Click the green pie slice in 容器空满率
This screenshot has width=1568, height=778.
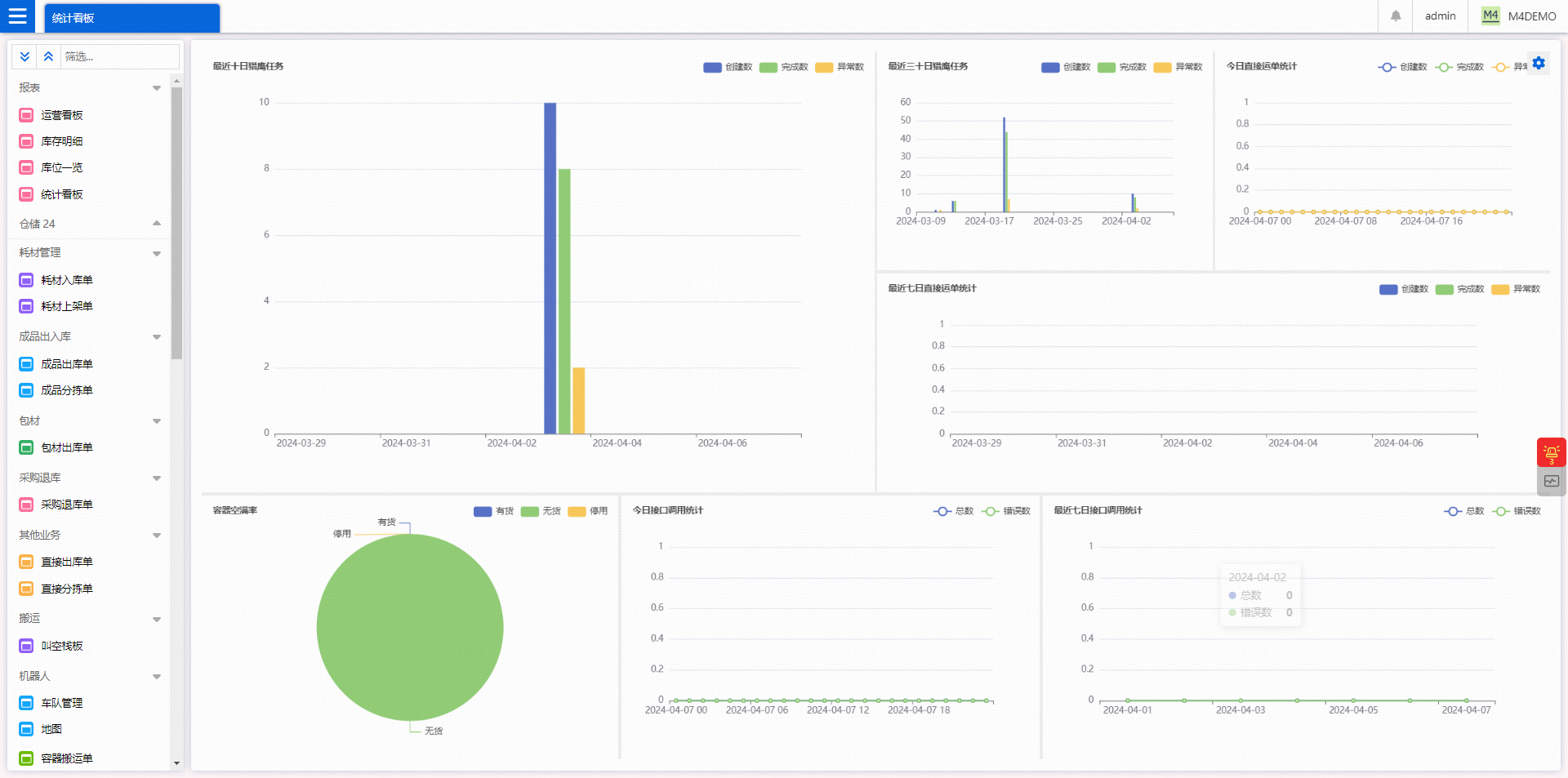coord(410,627)
